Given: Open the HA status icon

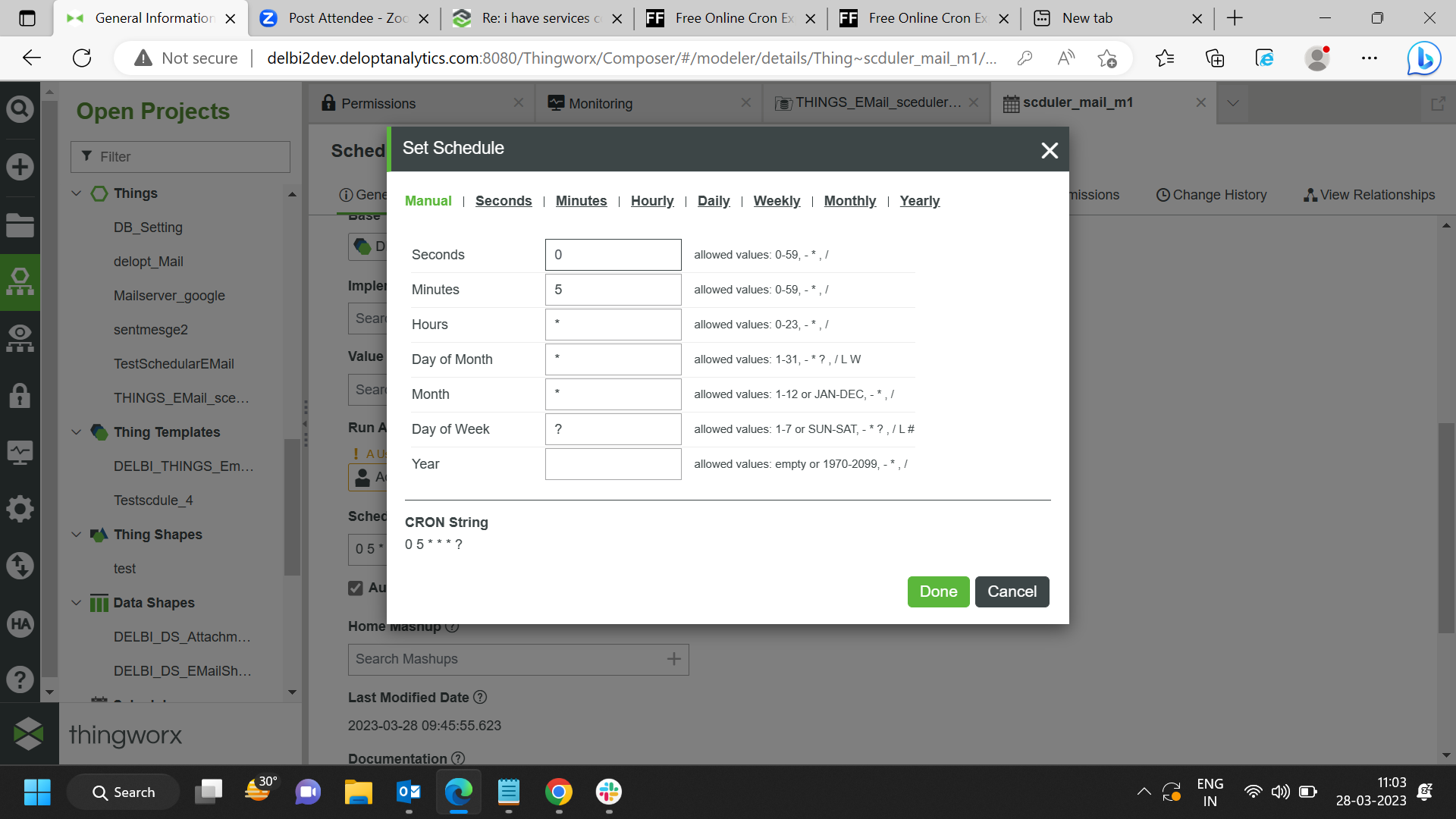Looking at the screenshot, I should coord(20,624).
